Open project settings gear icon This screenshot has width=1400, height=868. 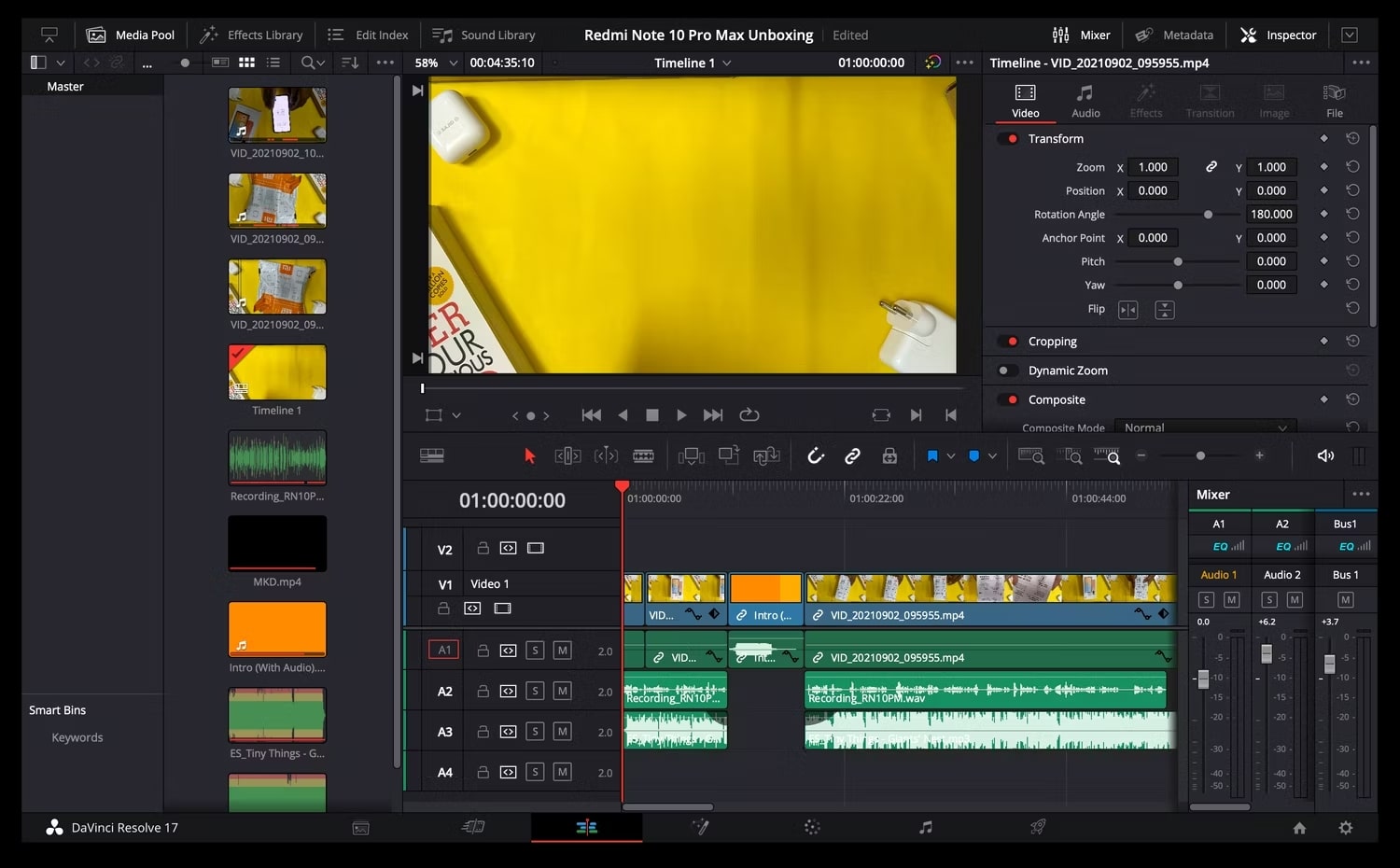[1345, 828]
